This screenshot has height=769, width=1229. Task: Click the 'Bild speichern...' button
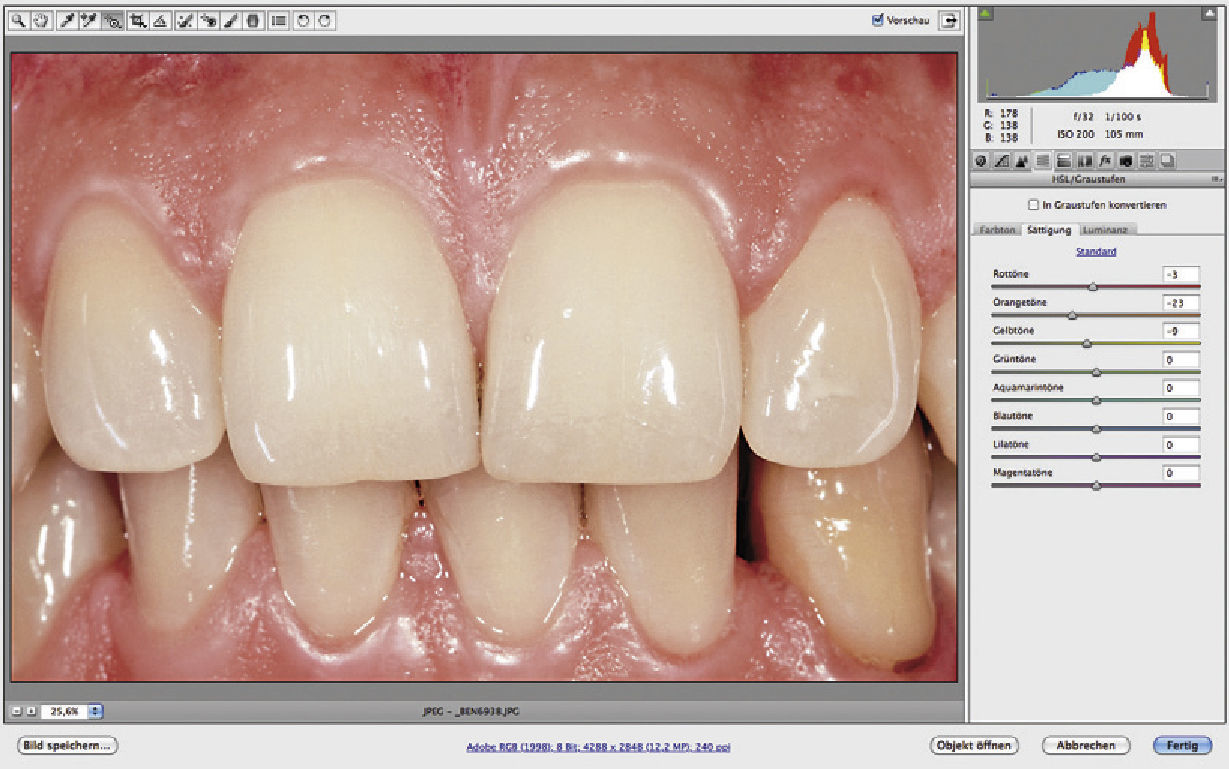(68, 745)
